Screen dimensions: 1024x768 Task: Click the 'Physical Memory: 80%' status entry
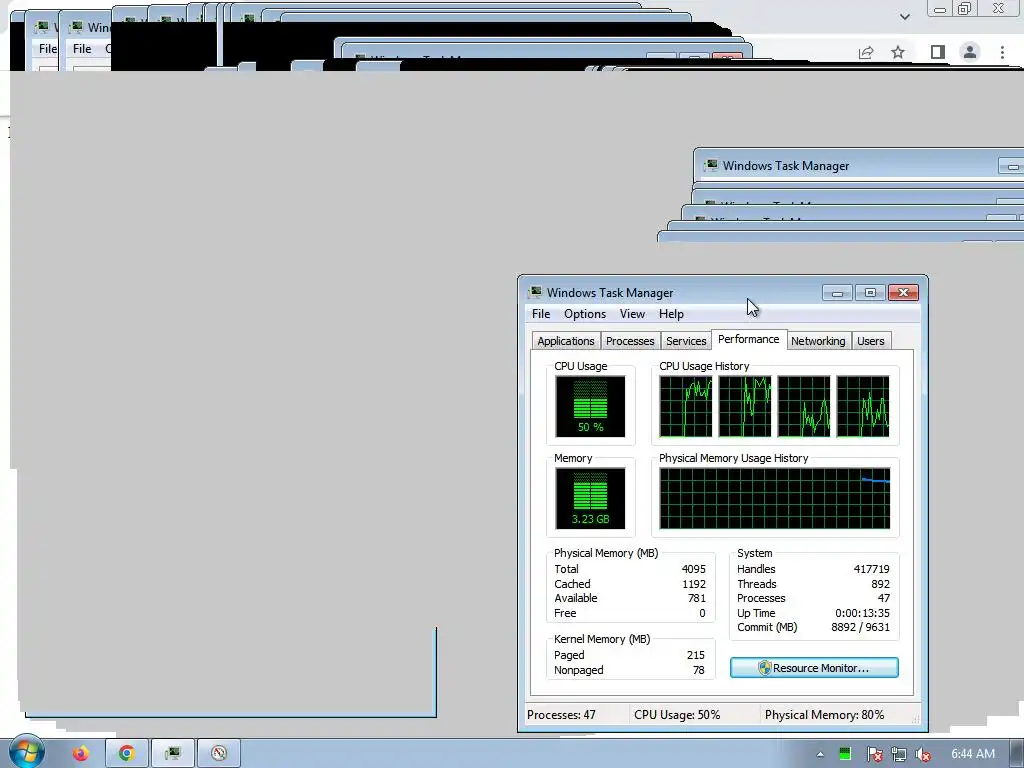pyautogui.click(x=824, y=714)
